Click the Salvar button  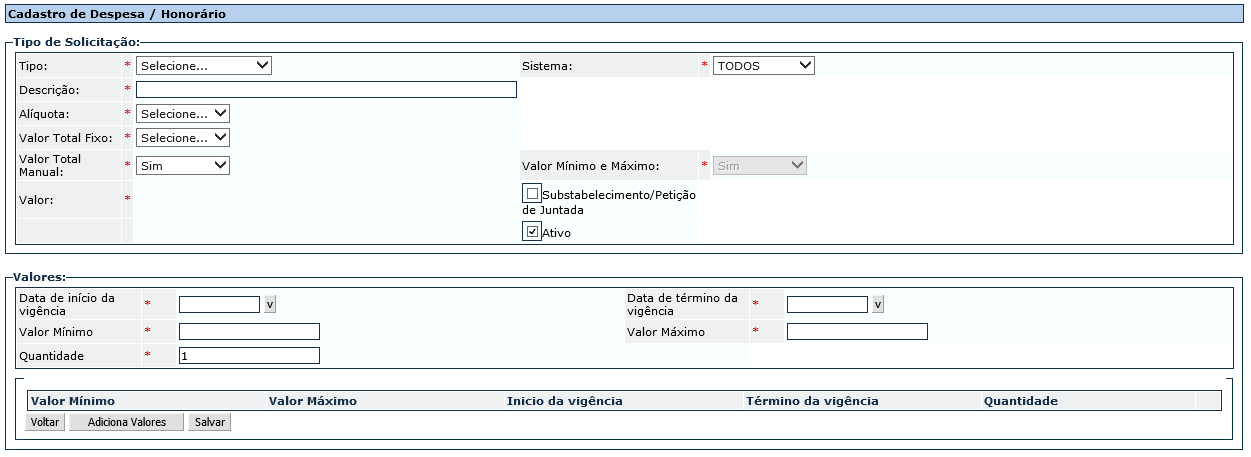[x=210, y=422]
